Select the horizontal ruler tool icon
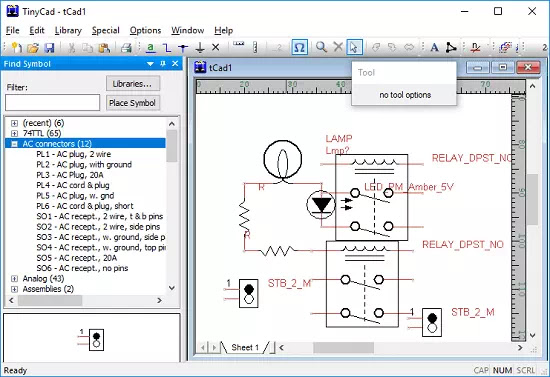Viewport: 550px width, 377px height. tap(239, 44)
